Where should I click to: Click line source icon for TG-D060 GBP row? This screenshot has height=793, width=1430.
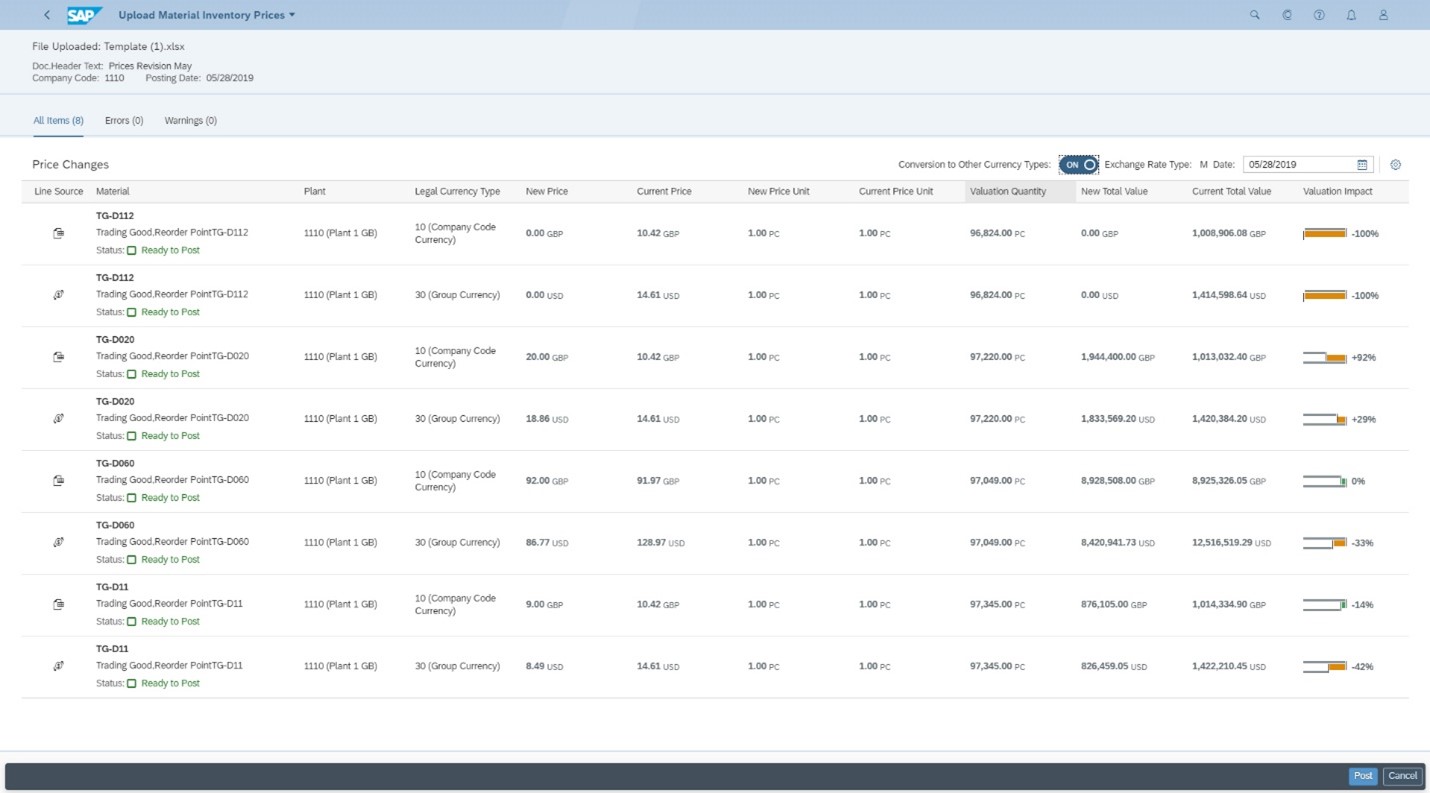[x=59, y=481]
